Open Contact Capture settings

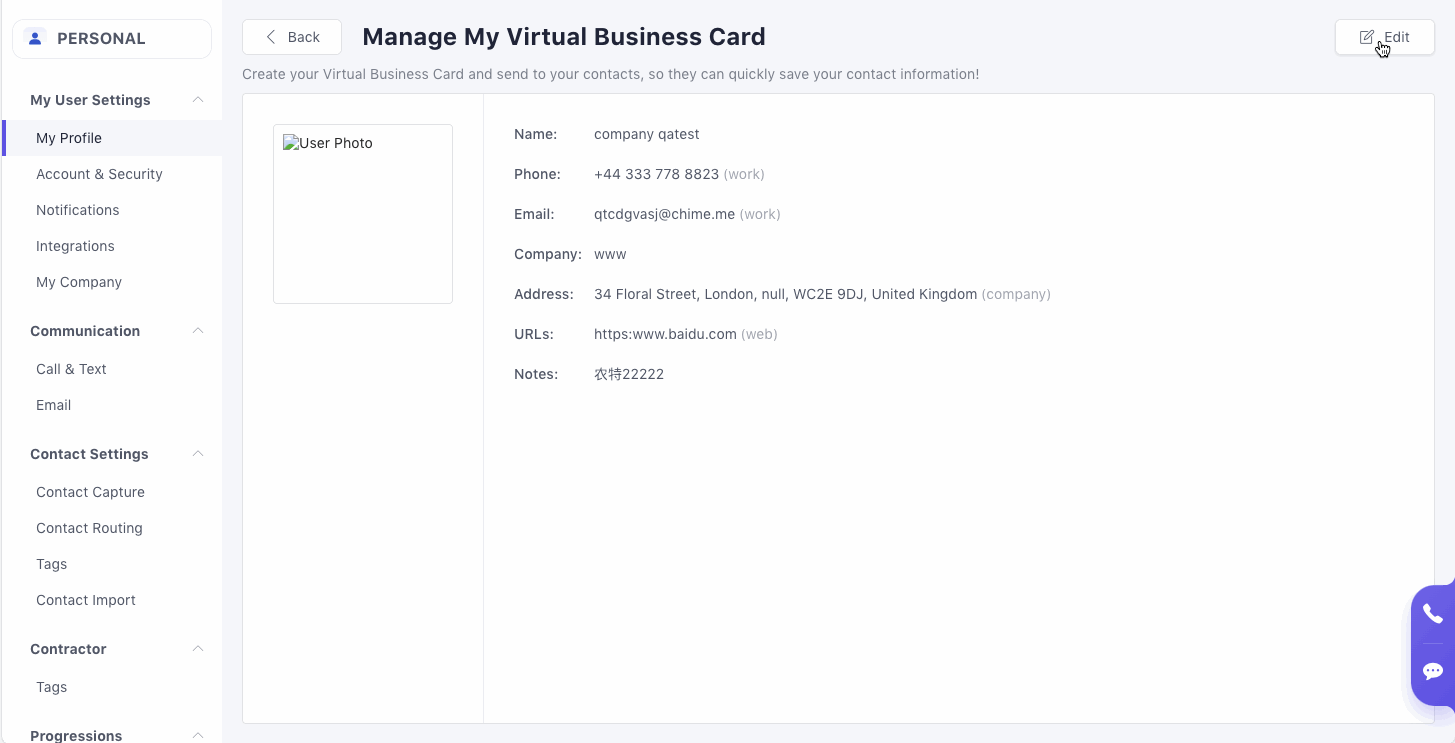[x=90, y=492]
